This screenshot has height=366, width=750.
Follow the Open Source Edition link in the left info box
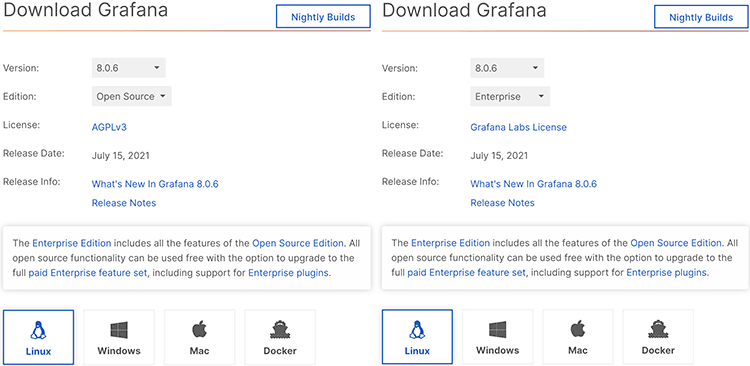(298, 243)
